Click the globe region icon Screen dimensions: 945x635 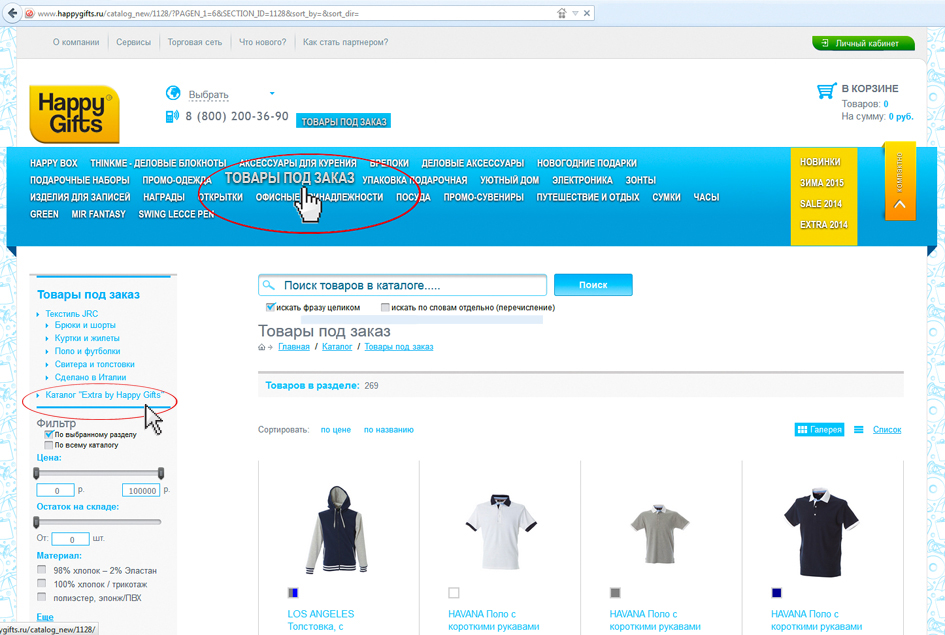tap(173, 93)
